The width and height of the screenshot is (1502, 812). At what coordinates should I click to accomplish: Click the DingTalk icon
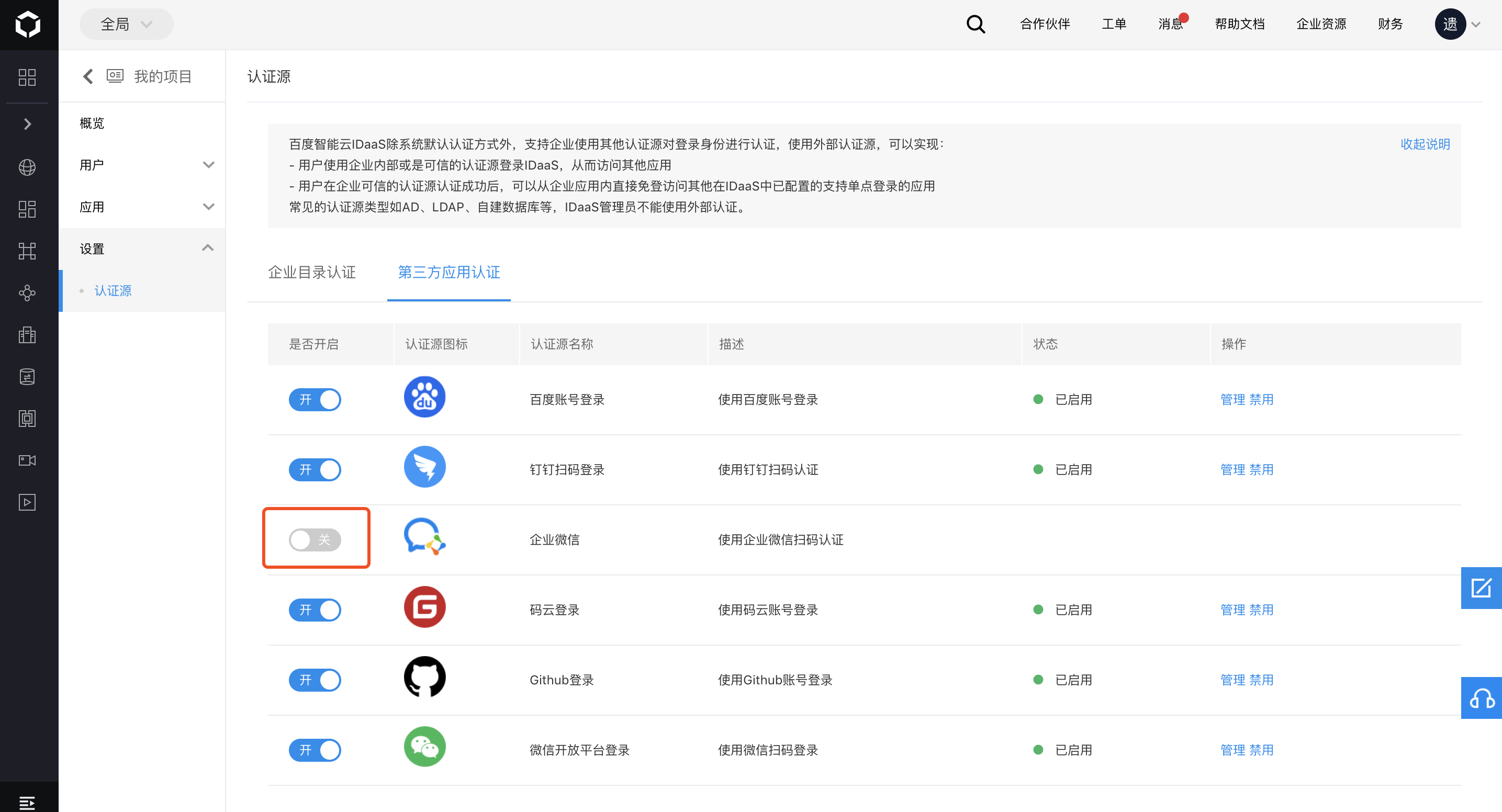pyautogui.click(x=424, y=467)
